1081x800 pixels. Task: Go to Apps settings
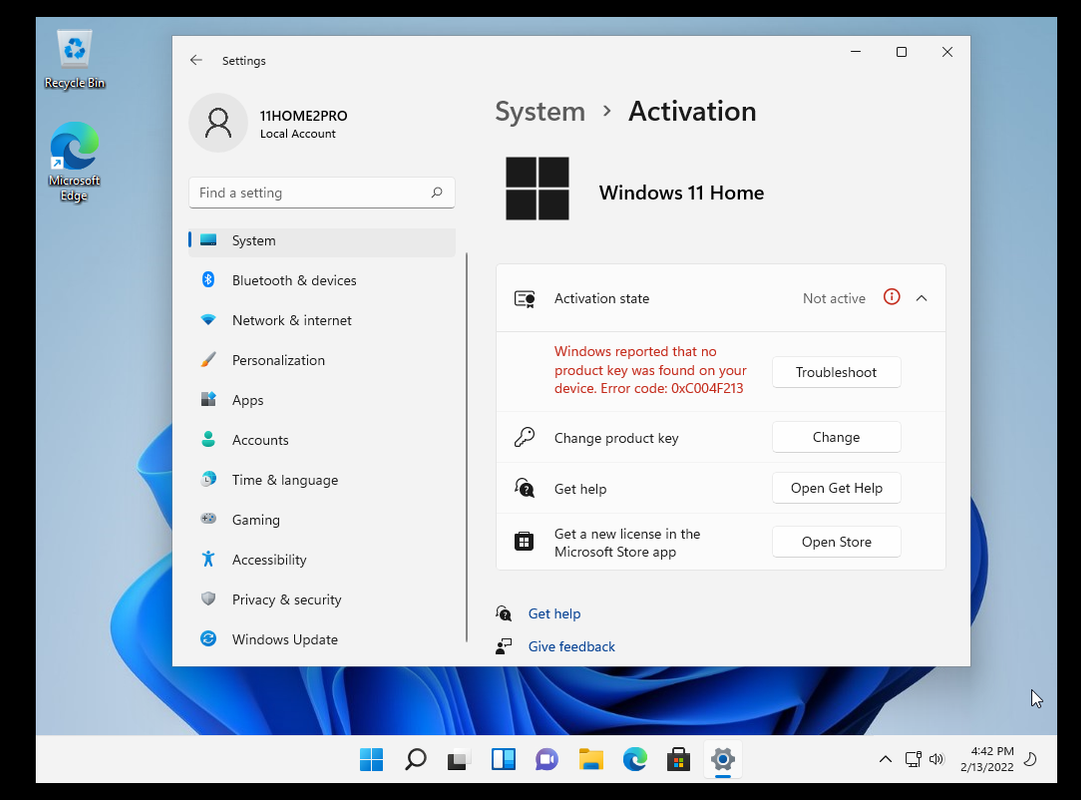322,400
